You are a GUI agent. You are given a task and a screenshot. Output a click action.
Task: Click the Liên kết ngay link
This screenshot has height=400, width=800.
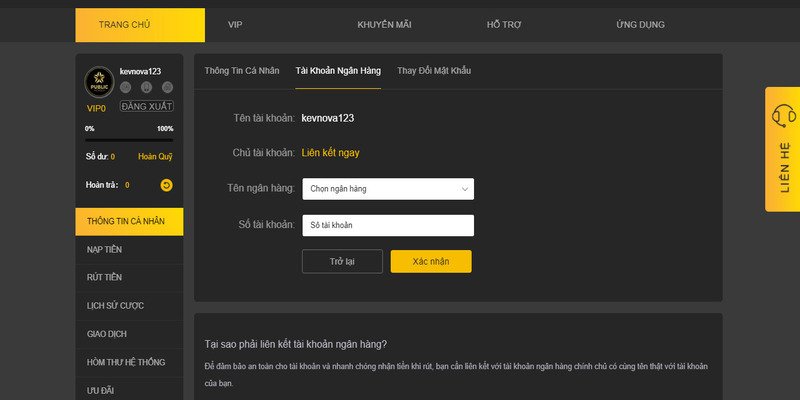pyautogui.click(x=330, y=153)
